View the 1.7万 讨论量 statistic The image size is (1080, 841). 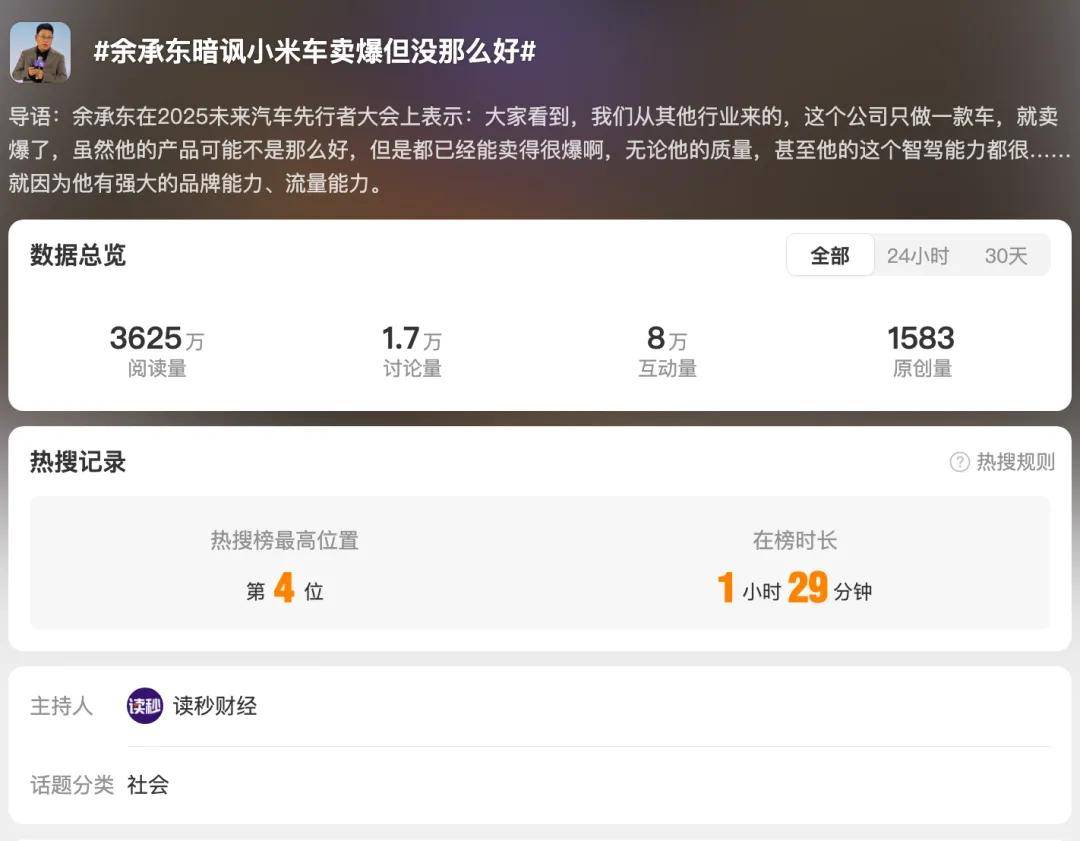(412, 351)
